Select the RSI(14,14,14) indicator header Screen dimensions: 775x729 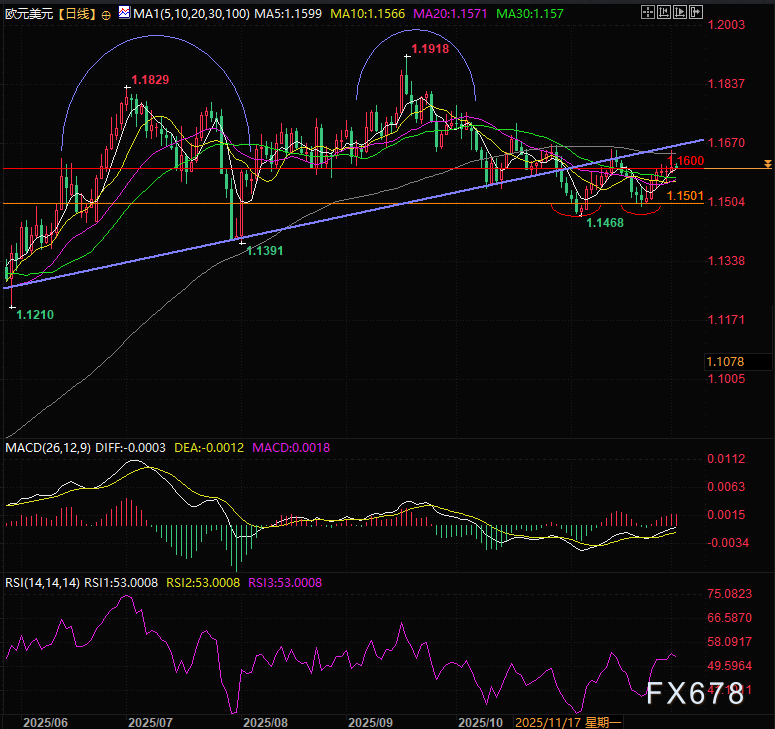tap(42, 581)
